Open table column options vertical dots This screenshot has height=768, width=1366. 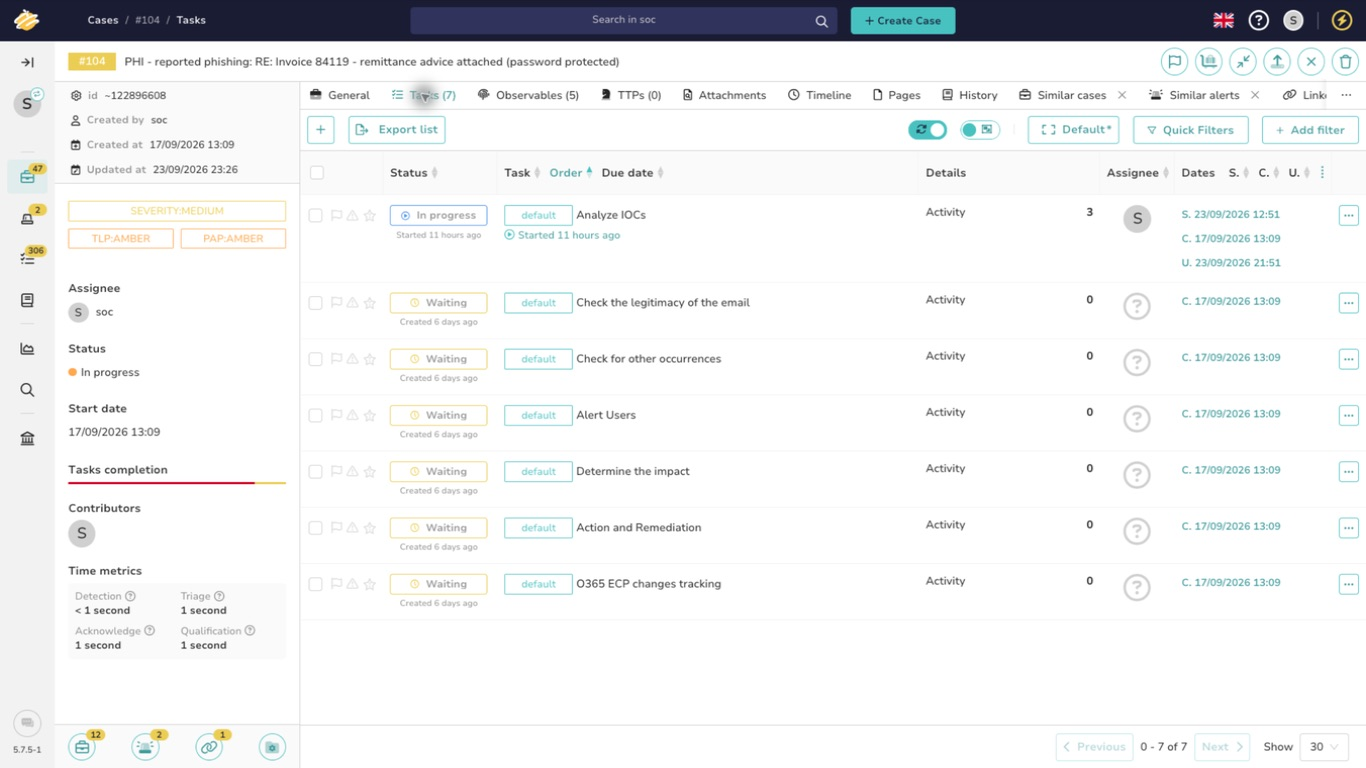coord(1322,173)
